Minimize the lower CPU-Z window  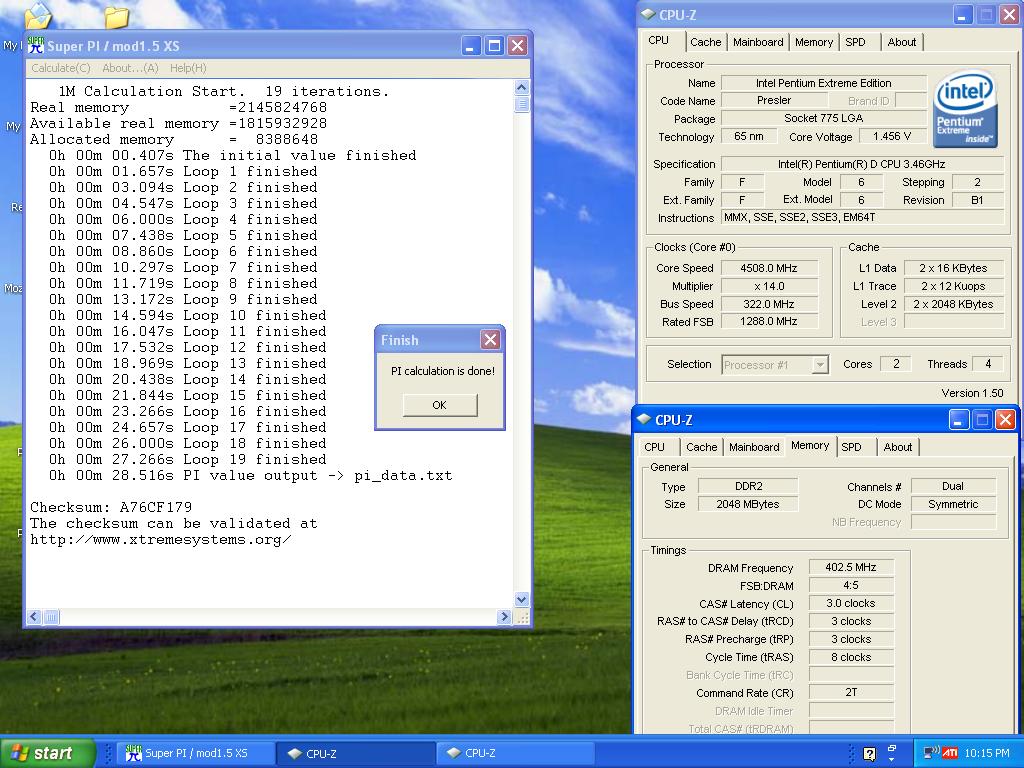point(958,420)
